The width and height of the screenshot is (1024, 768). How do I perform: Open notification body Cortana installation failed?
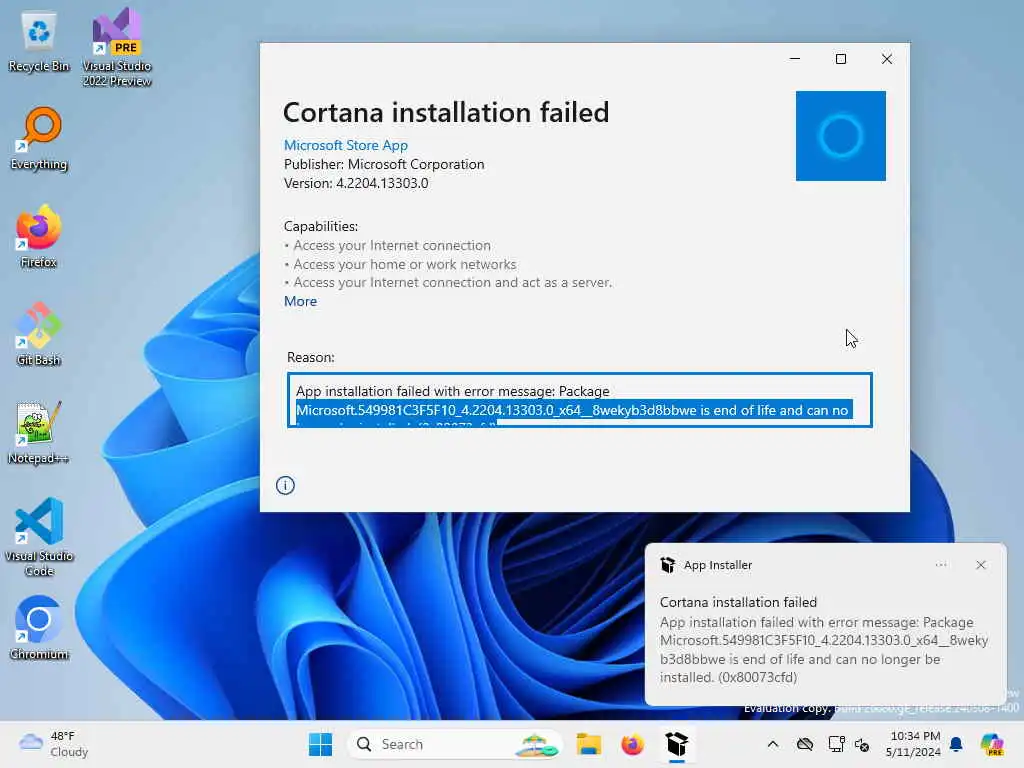pos(824,640)
